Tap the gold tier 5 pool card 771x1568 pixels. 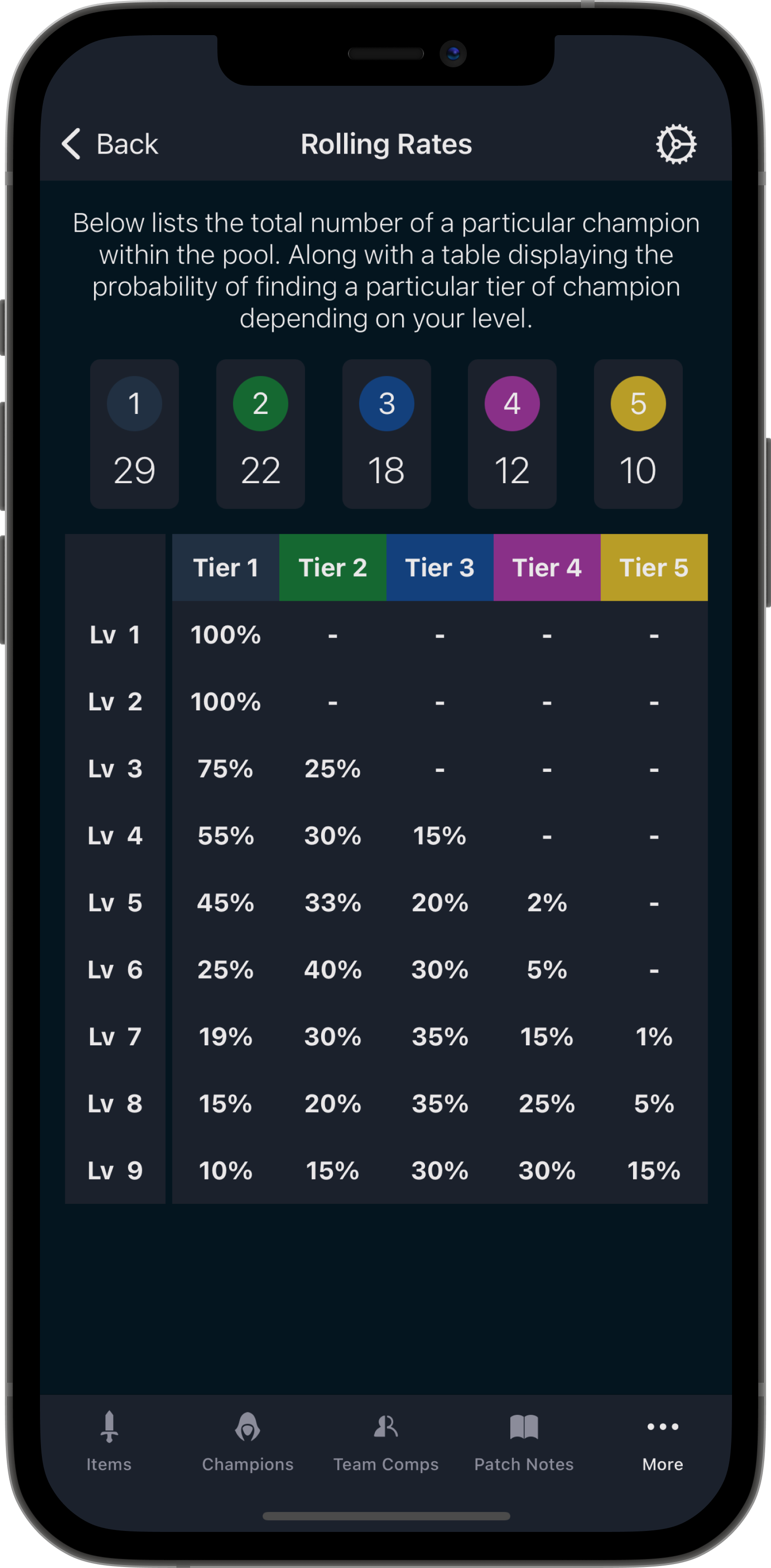pos(638,434)
